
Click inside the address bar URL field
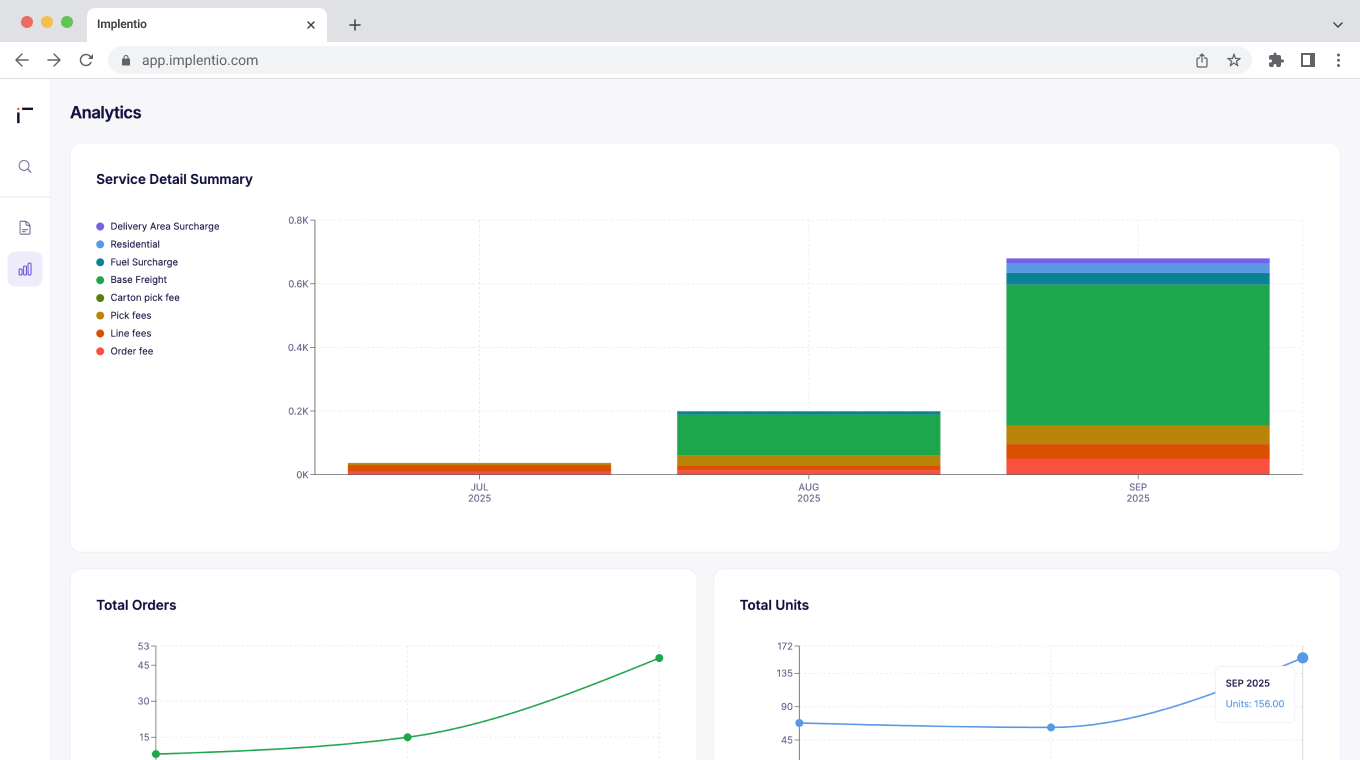click(400, 60)
